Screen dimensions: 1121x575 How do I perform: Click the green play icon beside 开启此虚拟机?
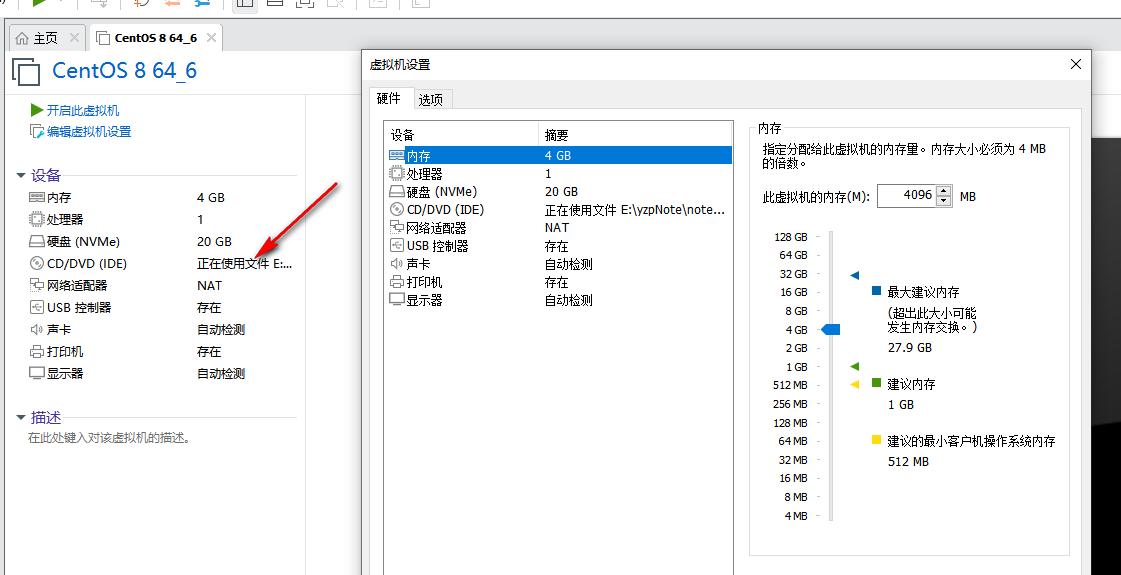coord(36,110)
